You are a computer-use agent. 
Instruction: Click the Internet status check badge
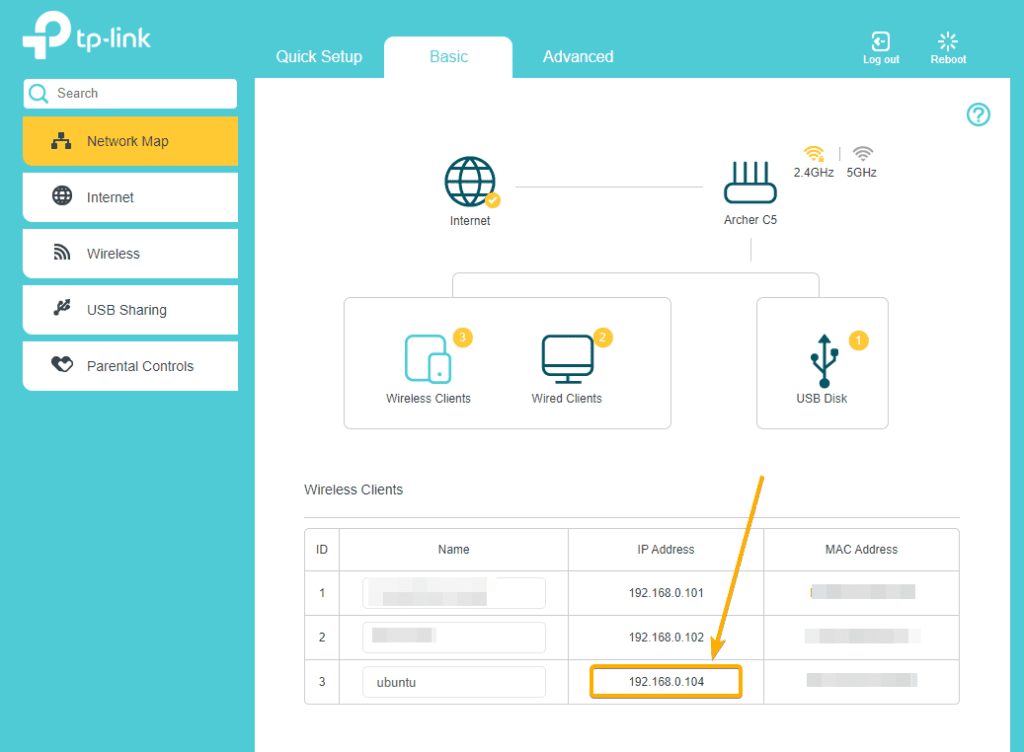pyautogui.click(x=493, y=200)
